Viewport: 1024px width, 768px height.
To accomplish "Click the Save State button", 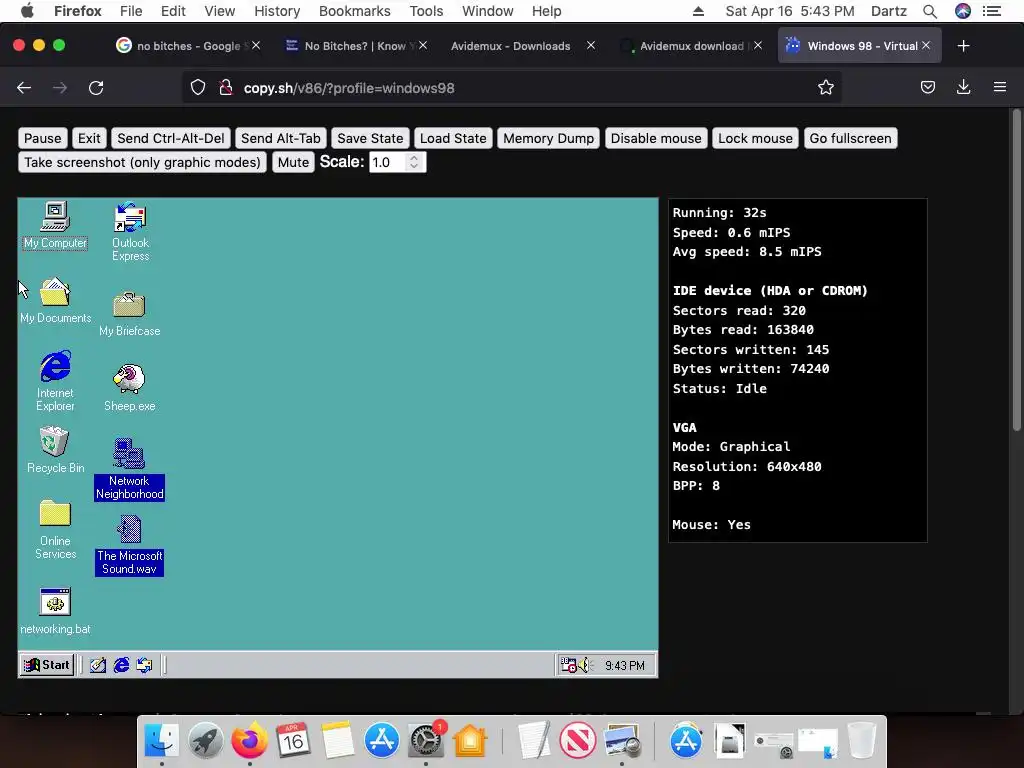I will (x=370, y=138).
